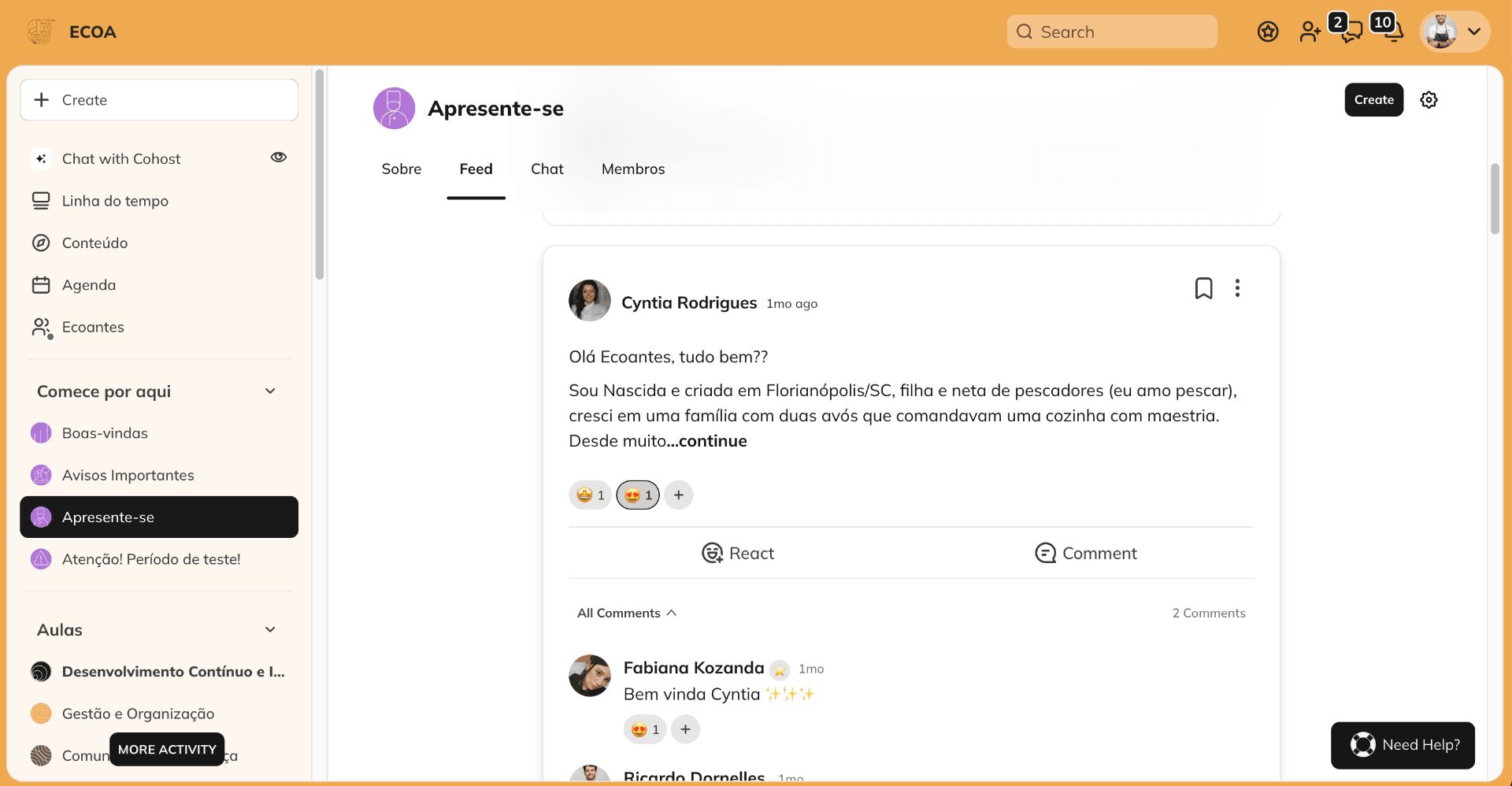This screenshot has width=1512, height=786.
Task: Open Fabiana Kozanda's avatar
Action: 590,676
